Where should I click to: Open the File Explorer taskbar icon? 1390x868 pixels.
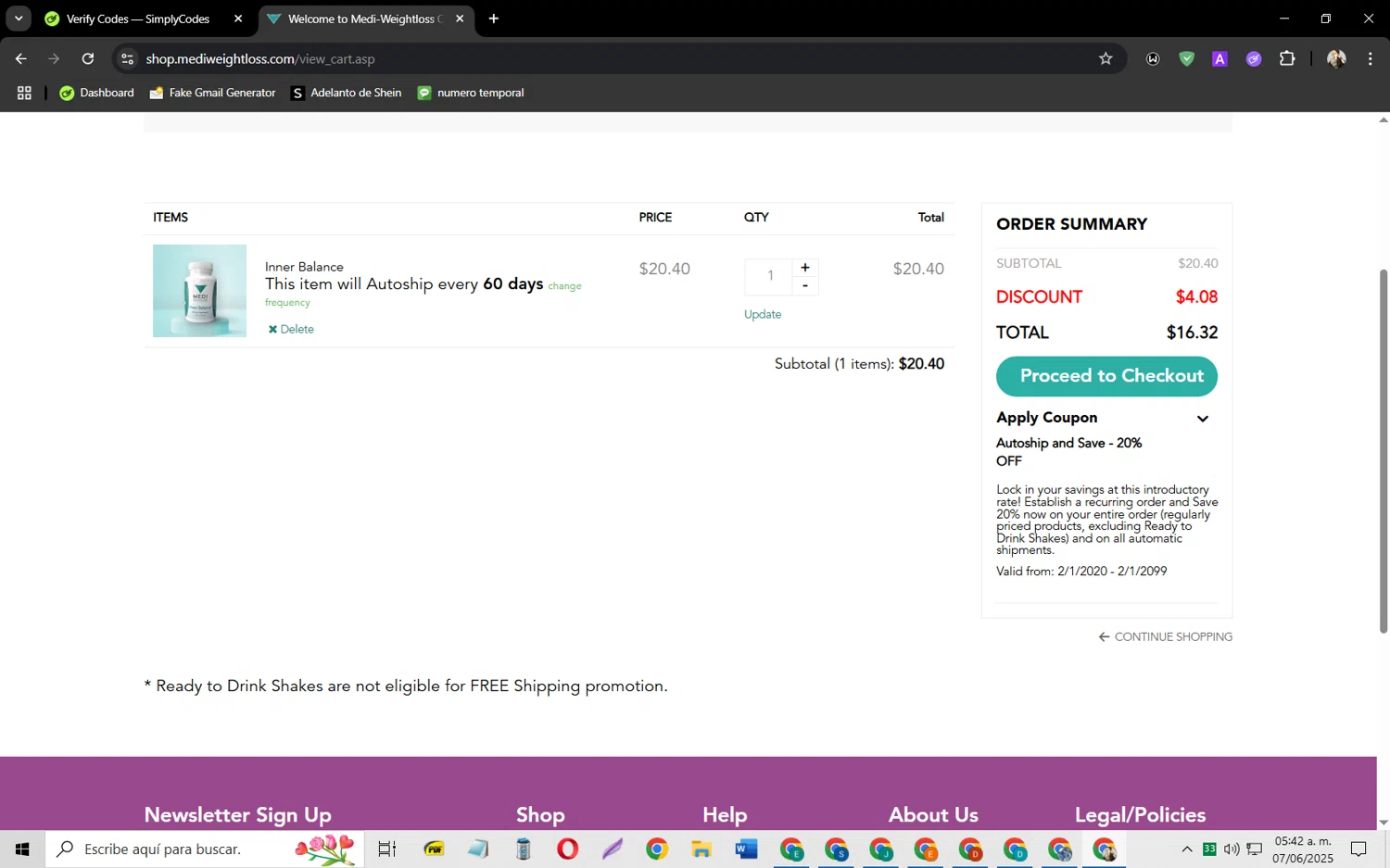pyautogui.click(x=701, y=849)
